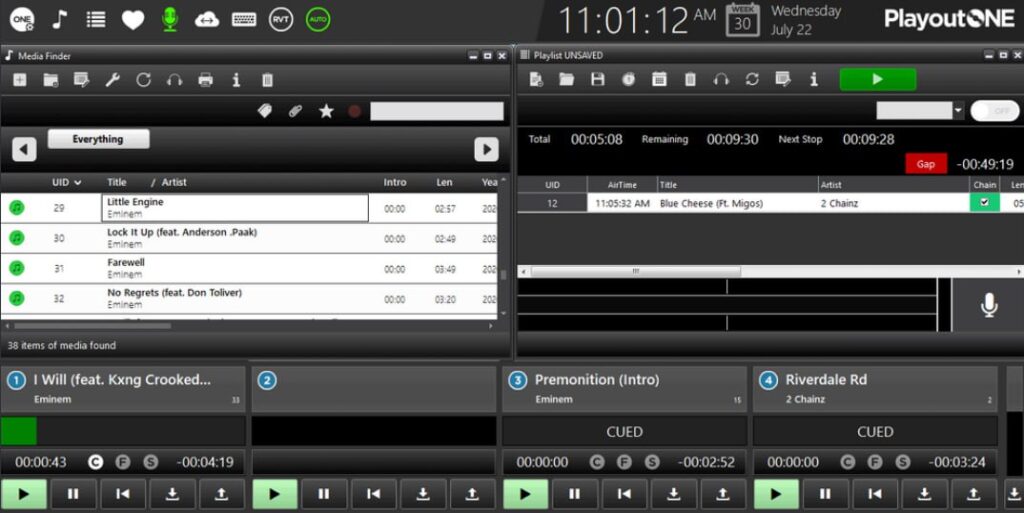Open the keyboard icon in top bar
Screen dimensions: 1024x513
point(244,20)
